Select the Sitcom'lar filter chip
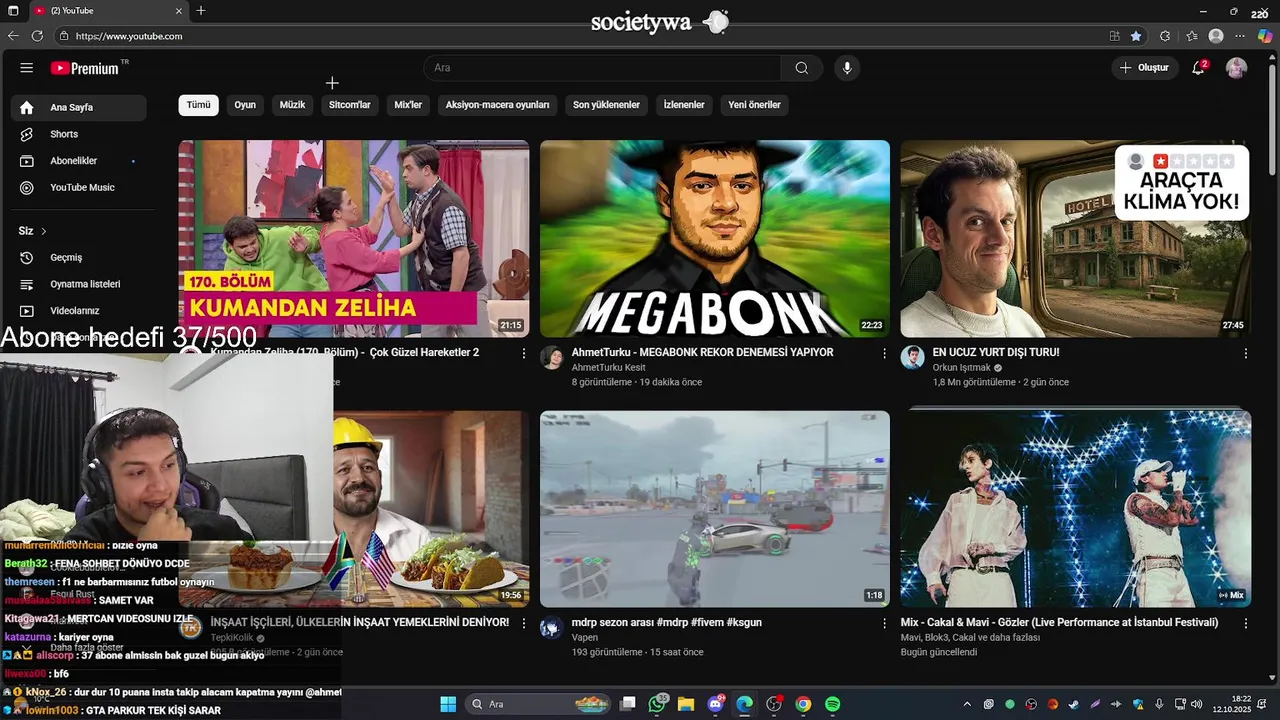This screenshot has width=1280, height=720. 350,105
